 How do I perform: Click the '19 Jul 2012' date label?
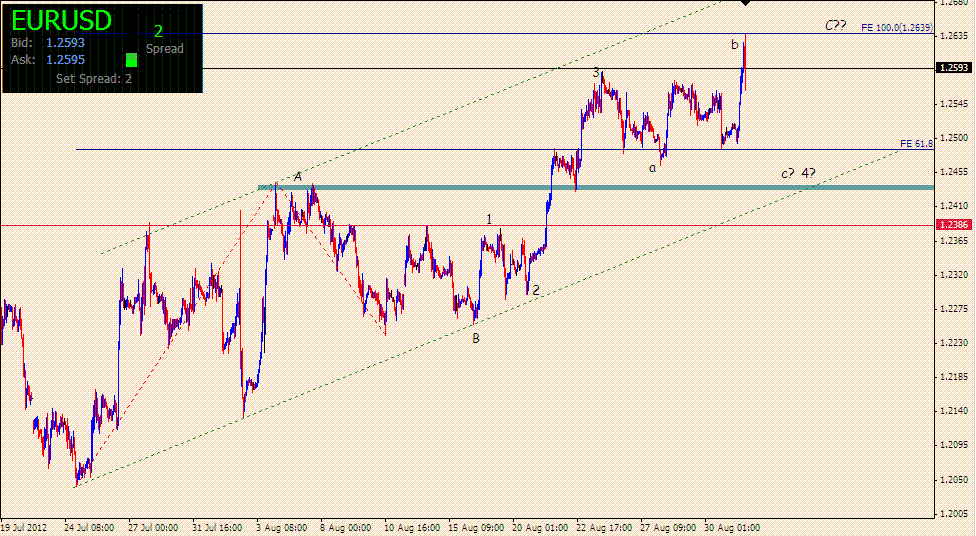(24, 528)
